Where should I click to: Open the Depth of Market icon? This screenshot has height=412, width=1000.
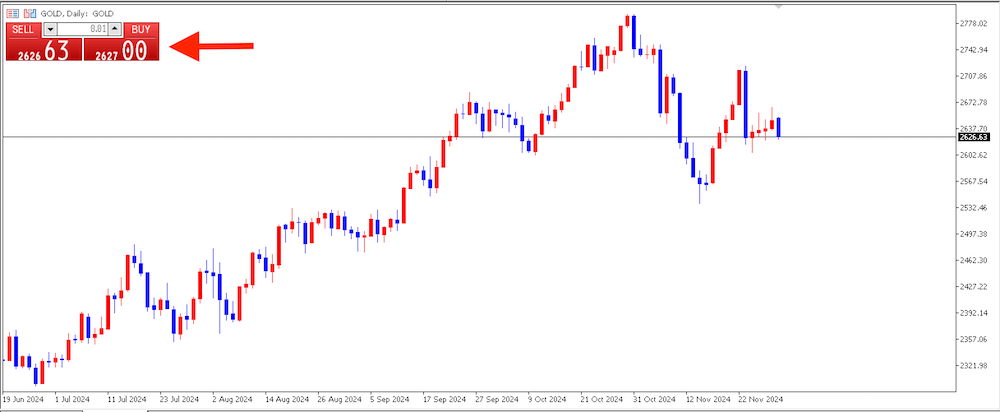[28, 12]
